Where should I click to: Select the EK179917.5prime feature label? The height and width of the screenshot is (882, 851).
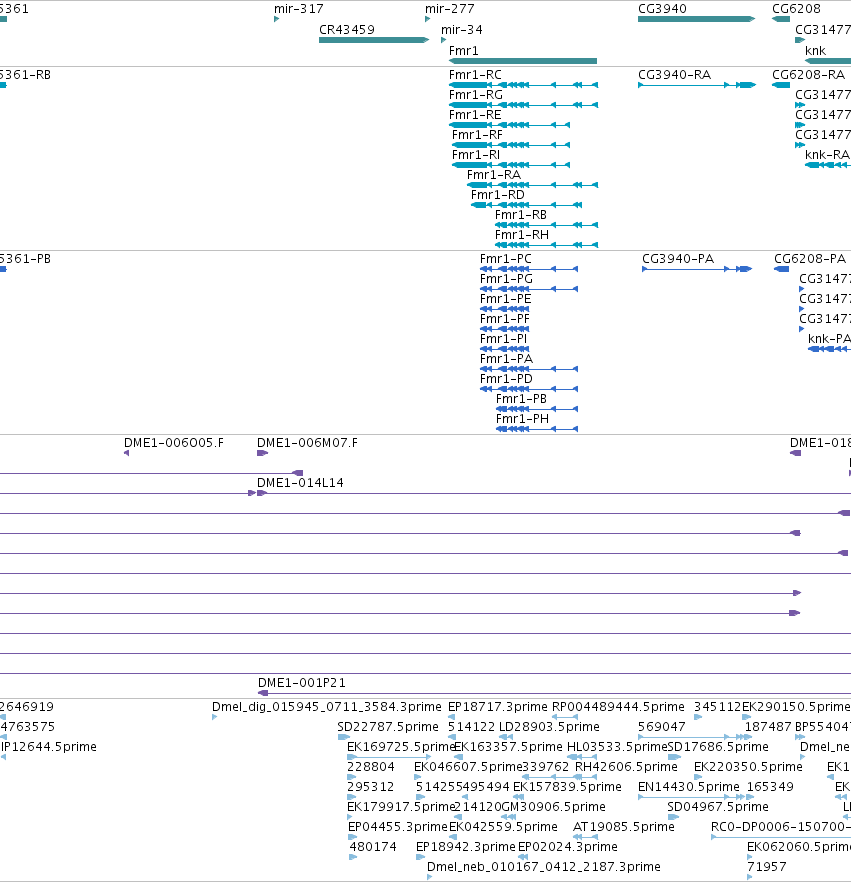(x=400, y=807)
